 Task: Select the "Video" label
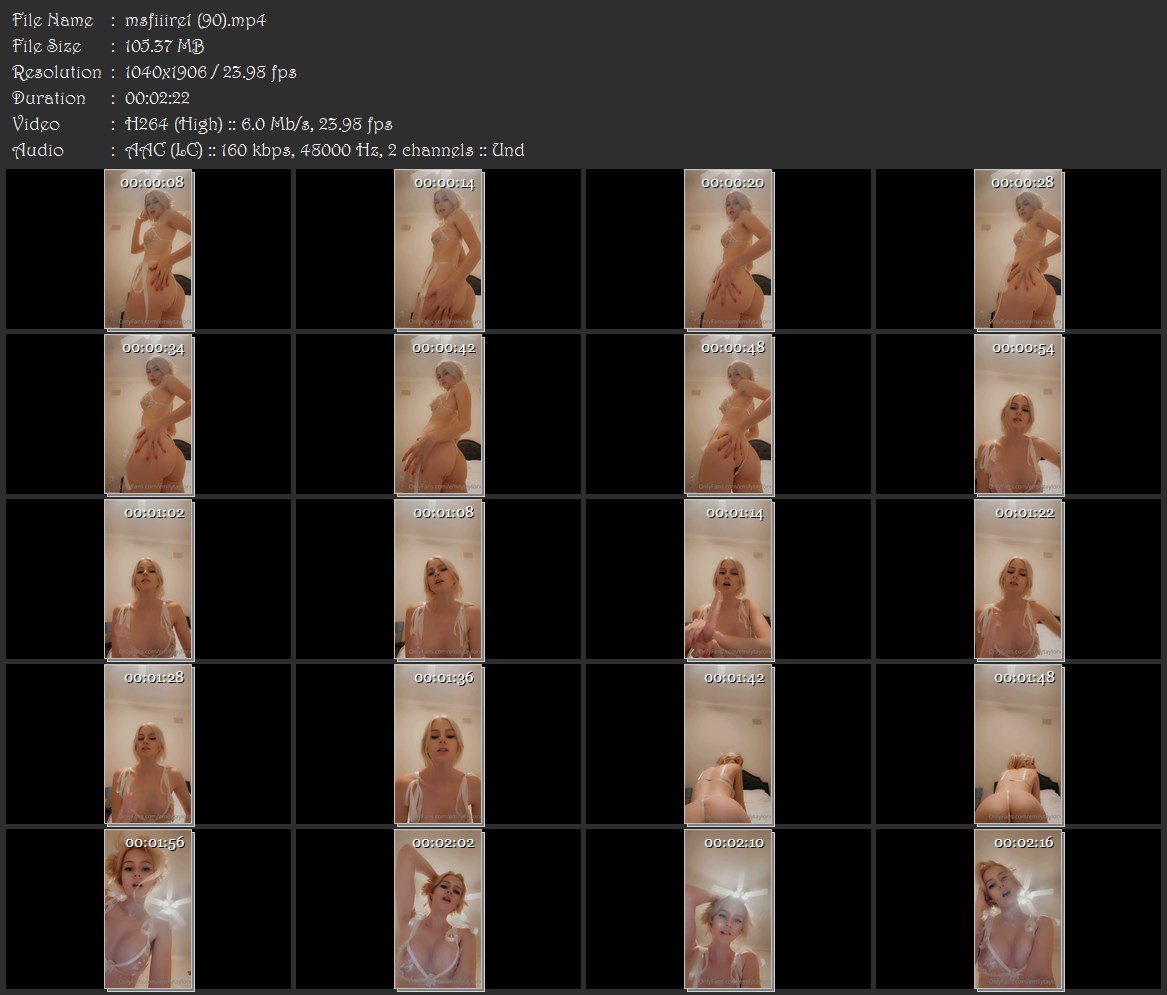click(36, 124)
